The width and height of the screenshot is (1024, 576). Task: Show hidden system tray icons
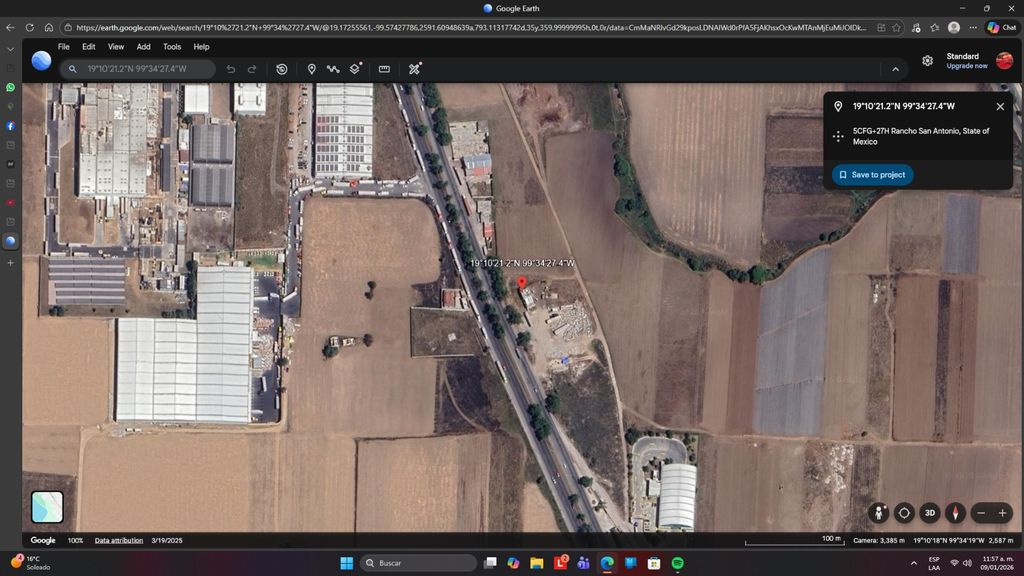coord(913,563)
